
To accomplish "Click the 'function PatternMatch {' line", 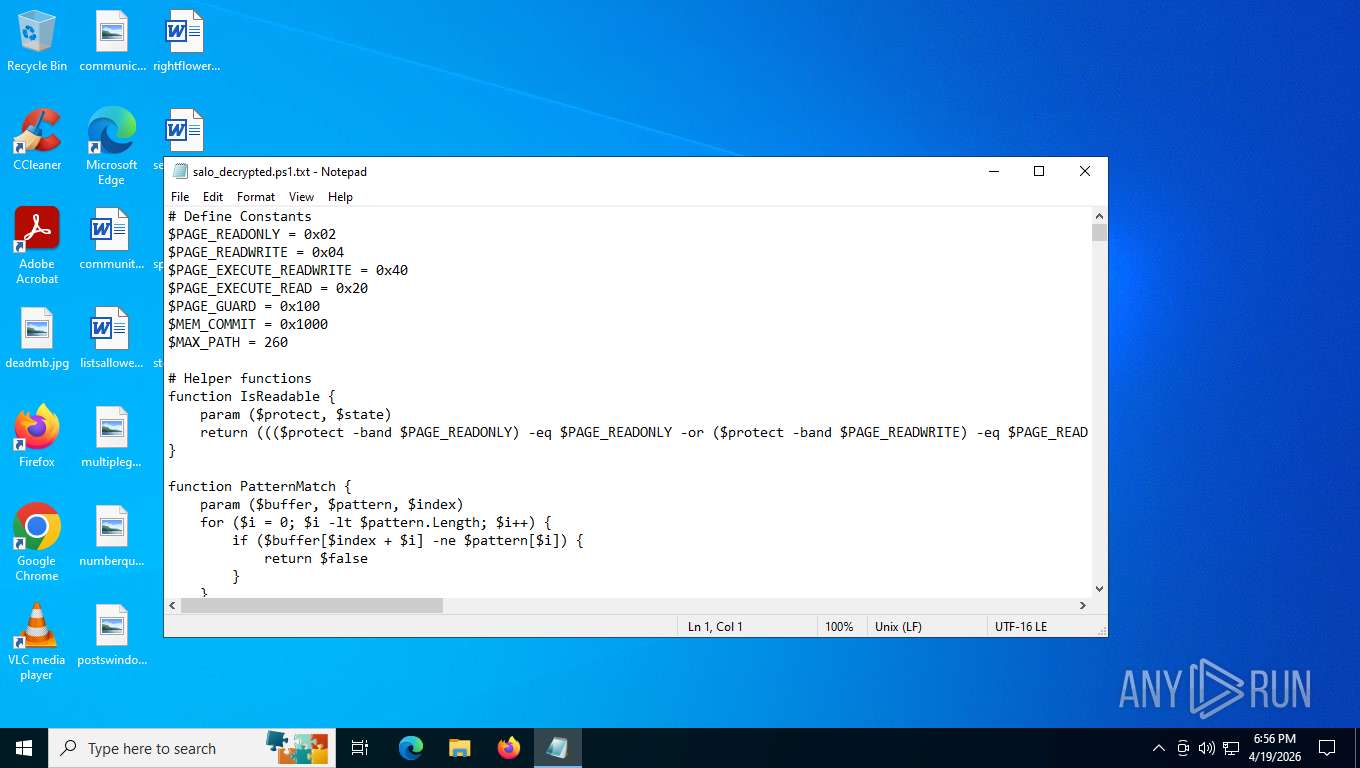I will pos(260,486).
